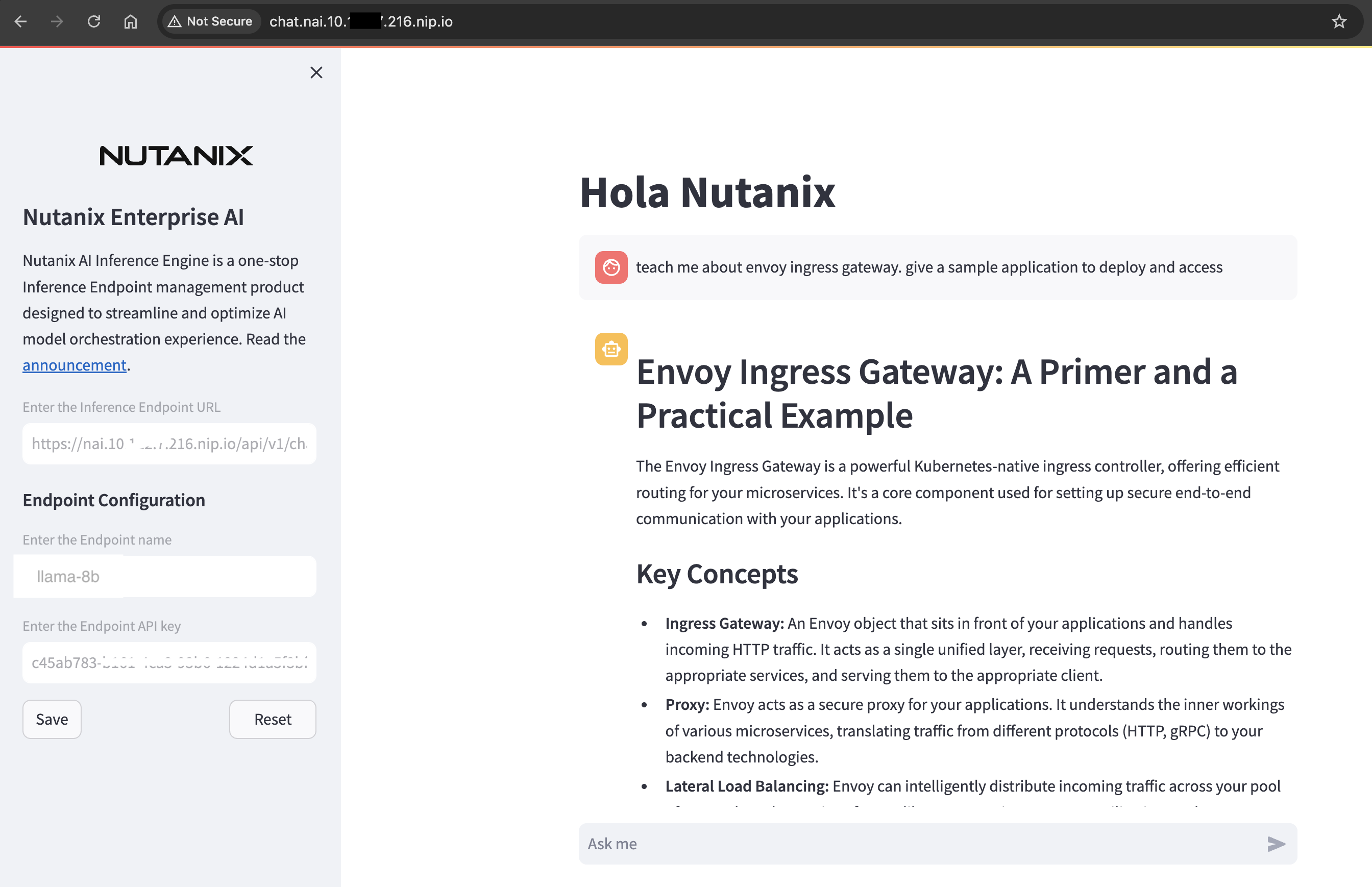Screen dimensions: 1372x887
Task: Bookmark this page with star icon
Action: point(1339,21)
